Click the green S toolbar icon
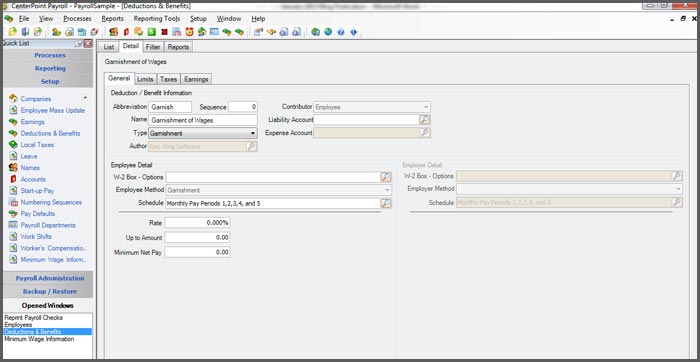The image size is (700, 362). [151, 32]
